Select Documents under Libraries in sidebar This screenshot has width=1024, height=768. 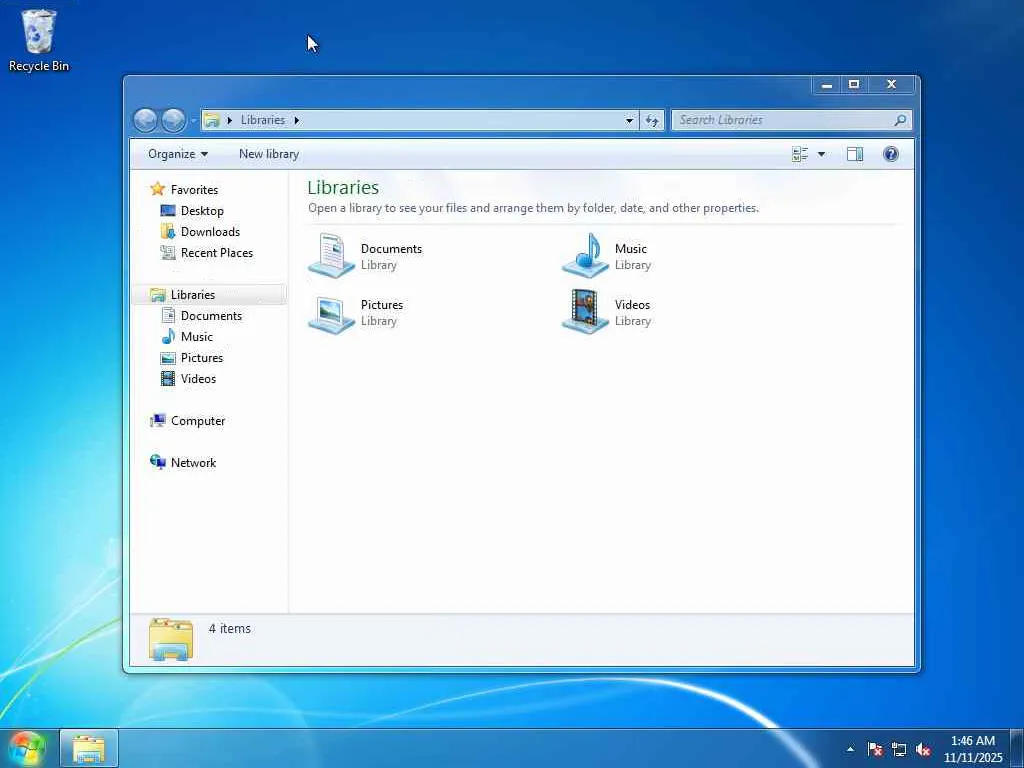pos(211,316)
